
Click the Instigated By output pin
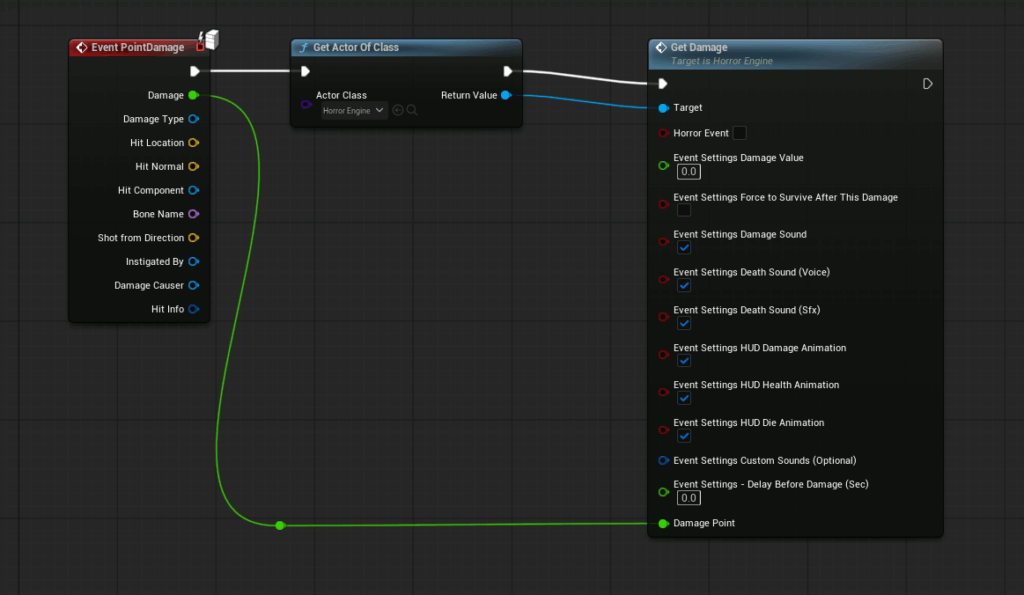pyautogui.click(x=193, y=262)
